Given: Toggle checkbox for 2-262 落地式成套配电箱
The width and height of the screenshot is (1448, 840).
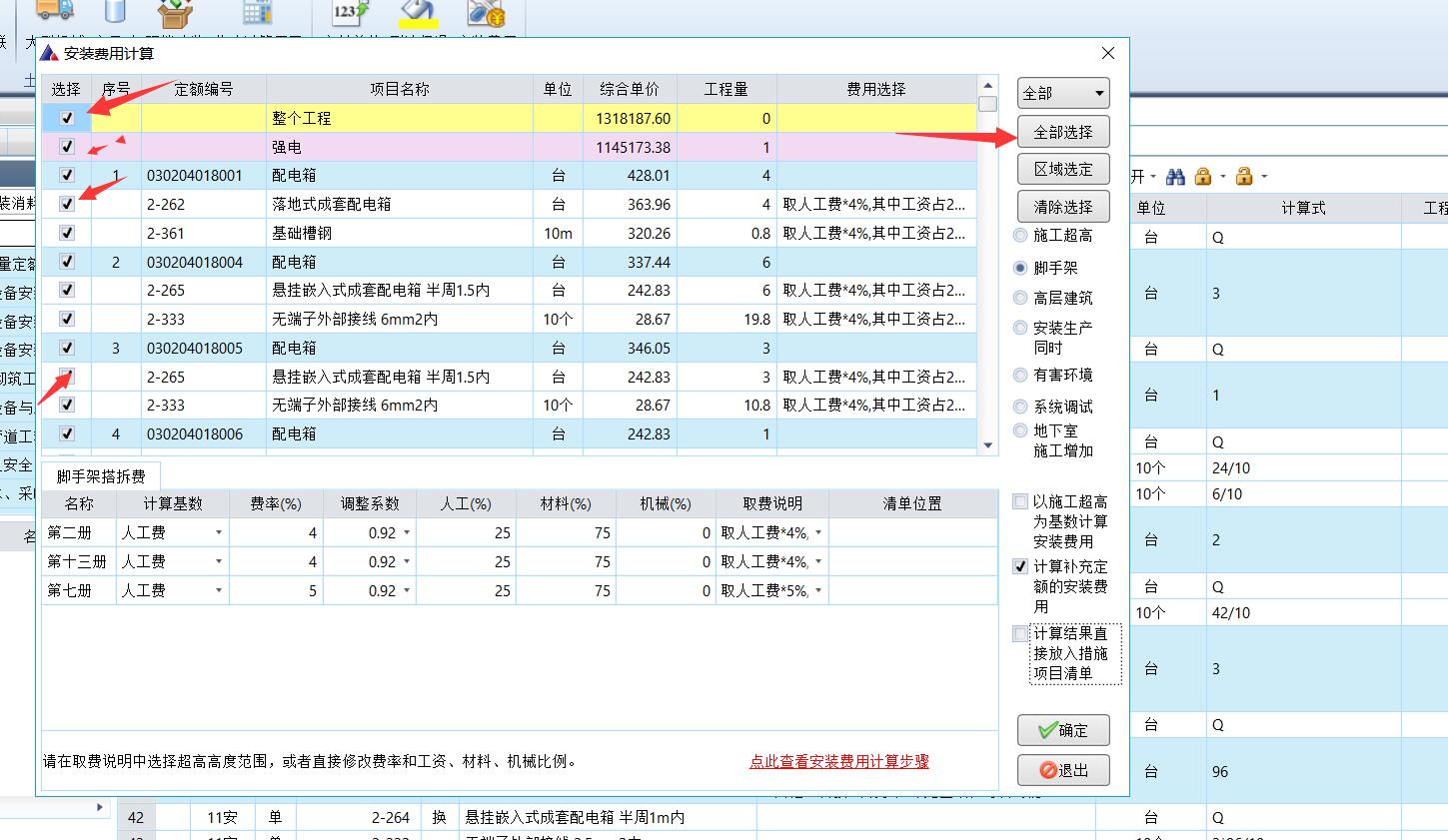Looking at the screenshot, I should tap(67, 204).
